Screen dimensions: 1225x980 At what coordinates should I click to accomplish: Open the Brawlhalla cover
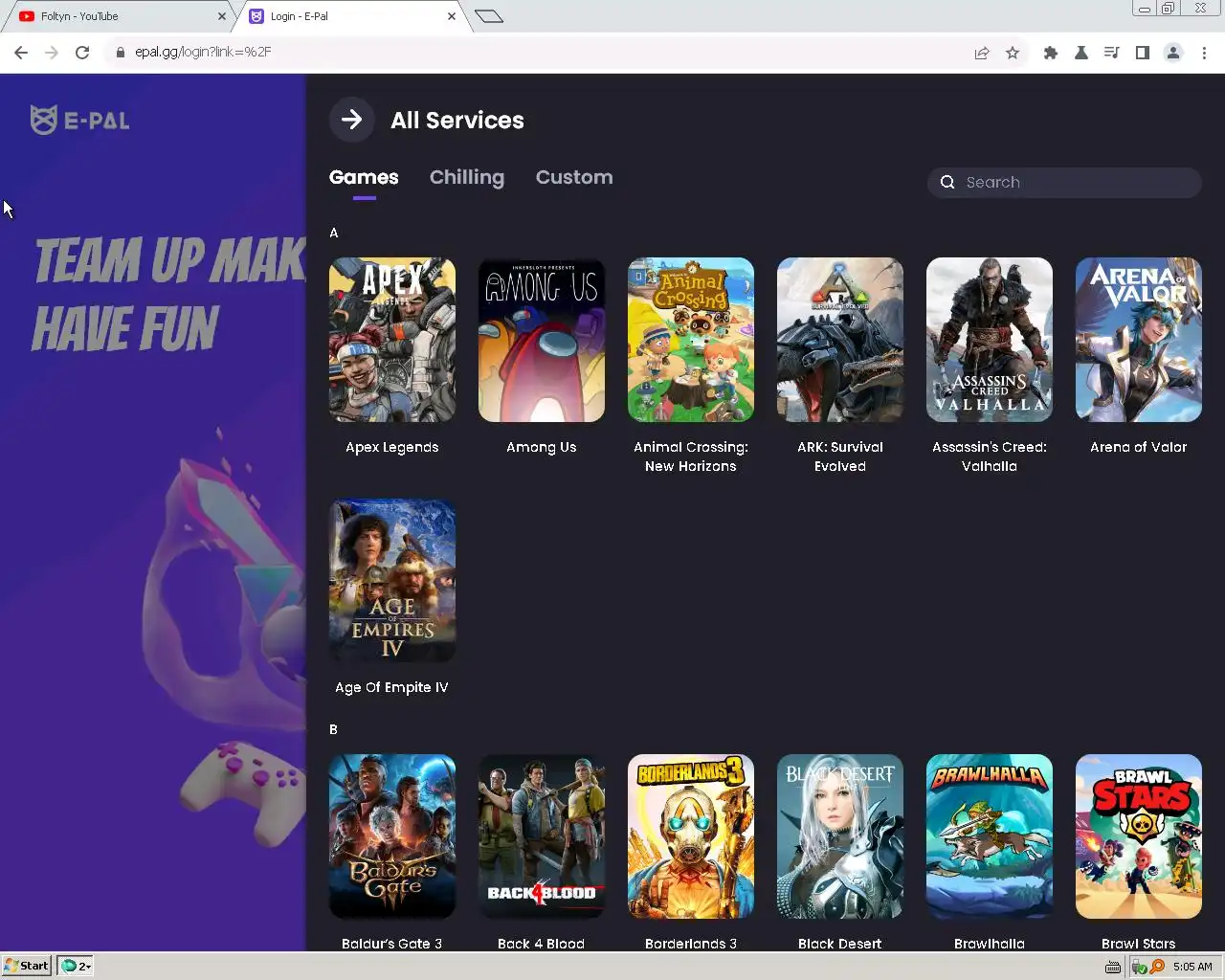point(990,836)
